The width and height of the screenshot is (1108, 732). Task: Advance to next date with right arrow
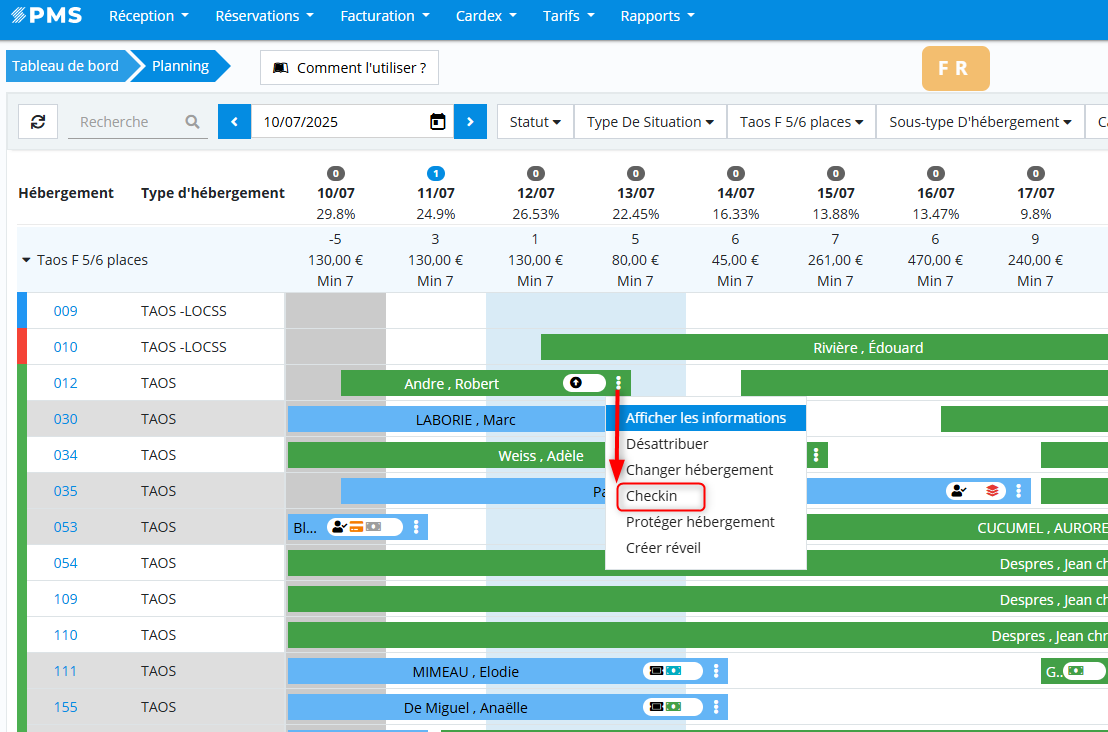470,122
